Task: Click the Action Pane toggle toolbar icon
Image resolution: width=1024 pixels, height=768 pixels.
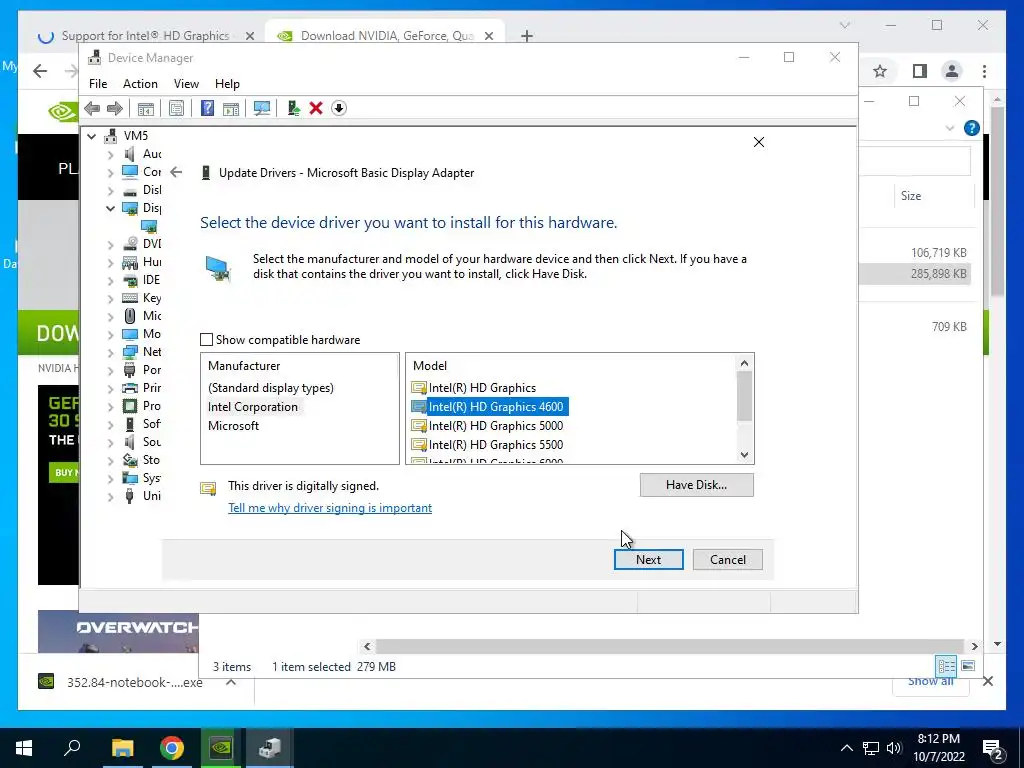Action: [x=231, y=108]
